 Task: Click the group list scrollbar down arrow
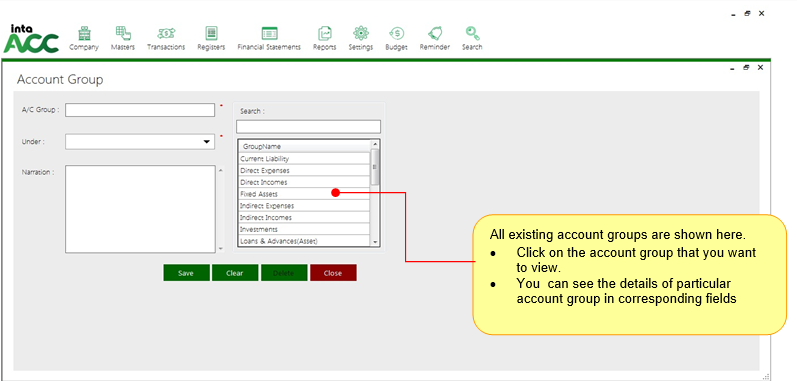click(x=375, y=242)
